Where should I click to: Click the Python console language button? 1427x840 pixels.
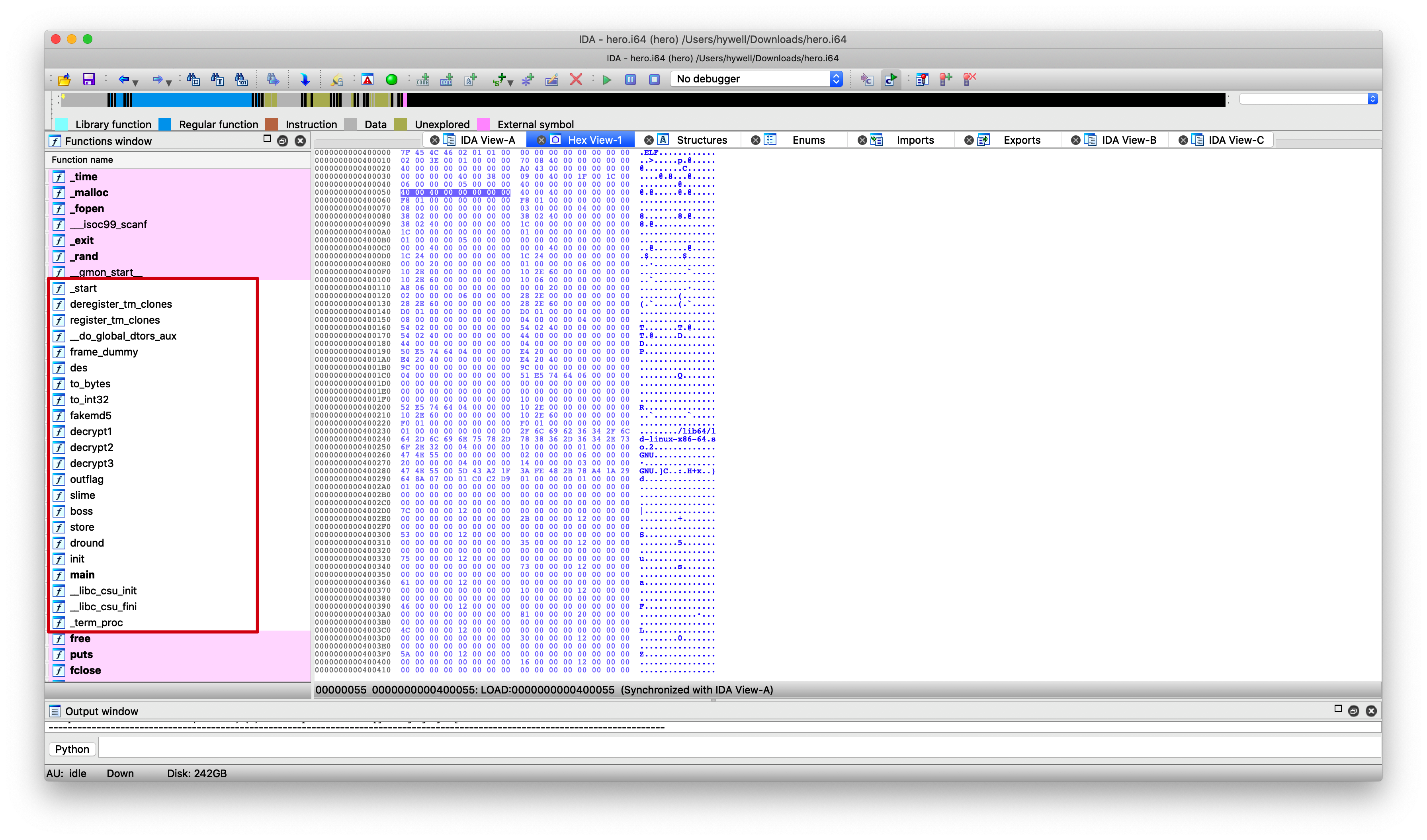click(72, 749)
